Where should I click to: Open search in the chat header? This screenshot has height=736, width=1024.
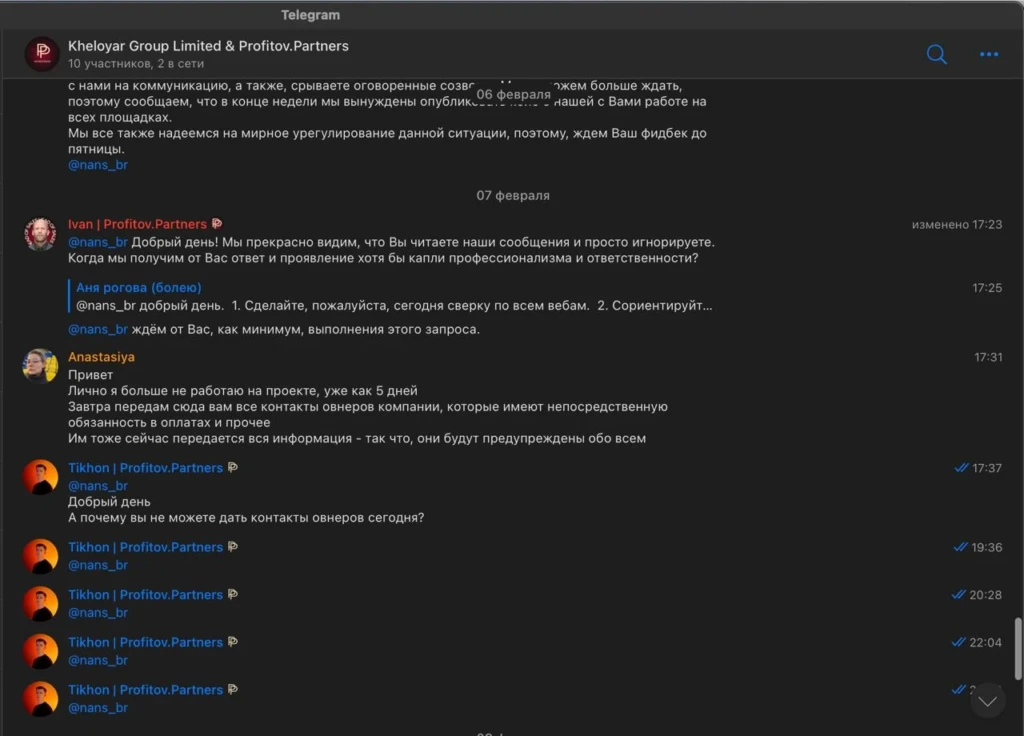click(x=936, y=54)
